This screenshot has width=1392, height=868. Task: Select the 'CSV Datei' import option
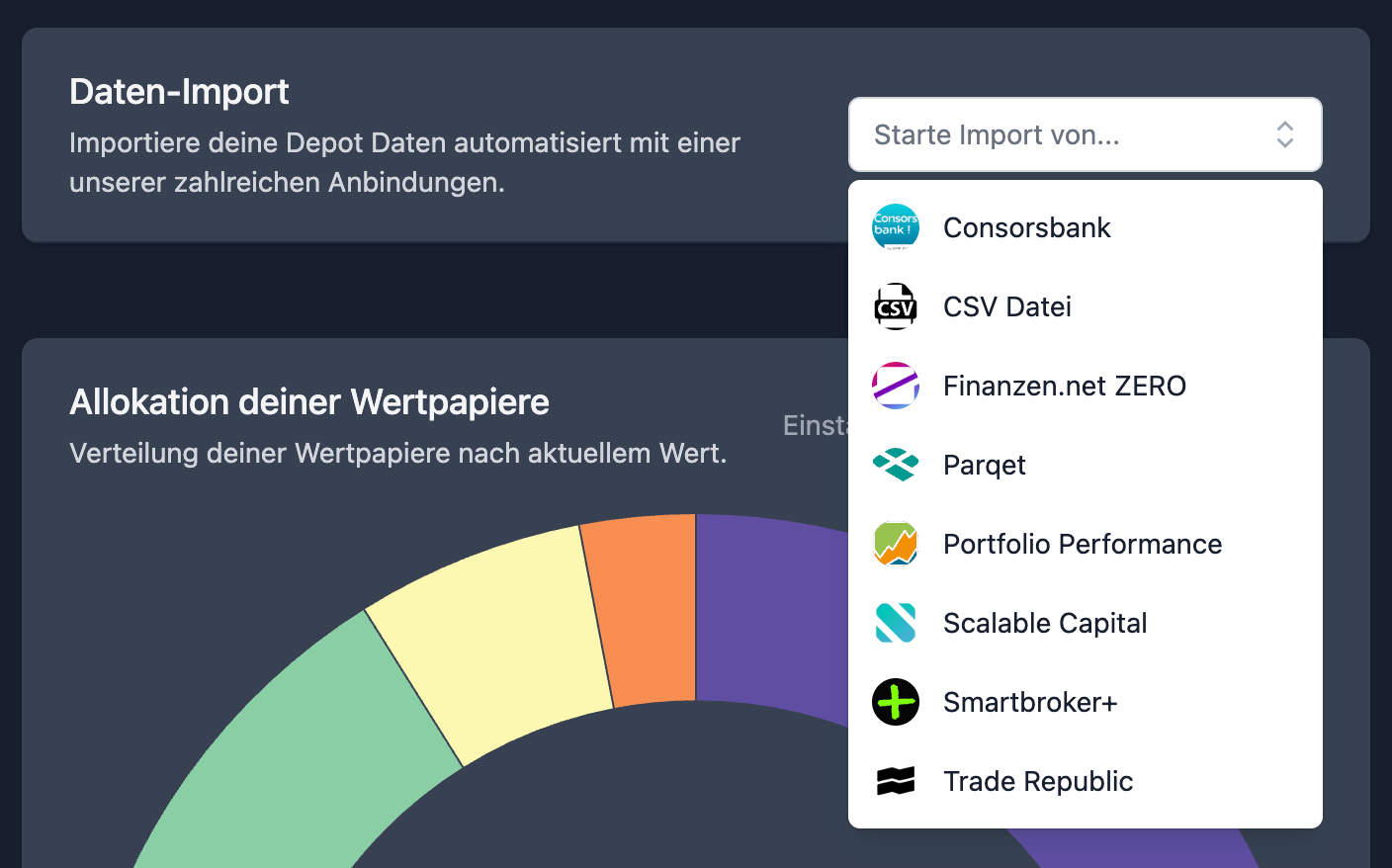click(1006, 306)
